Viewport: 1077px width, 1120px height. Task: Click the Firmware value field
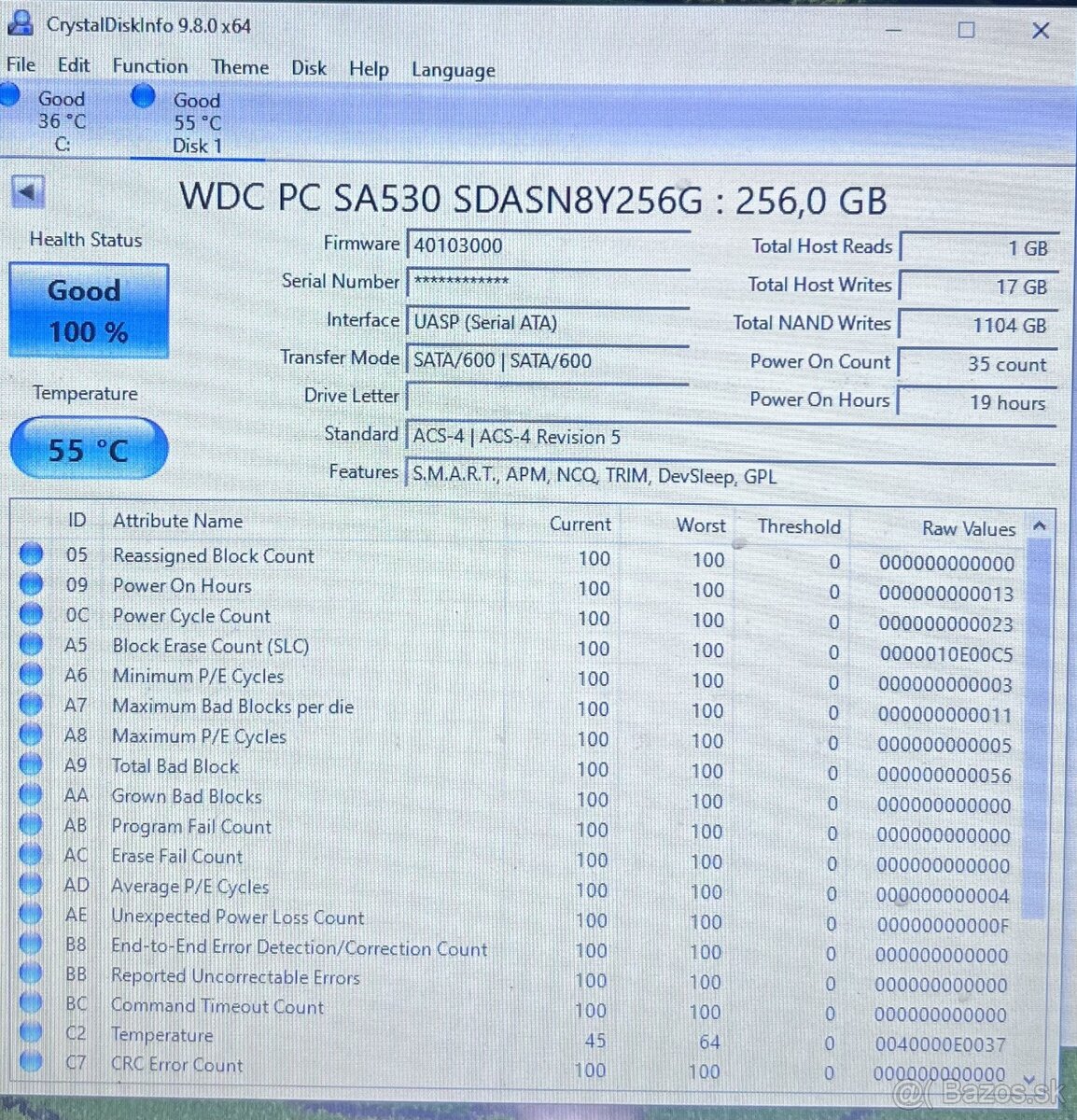click(548, 245)
